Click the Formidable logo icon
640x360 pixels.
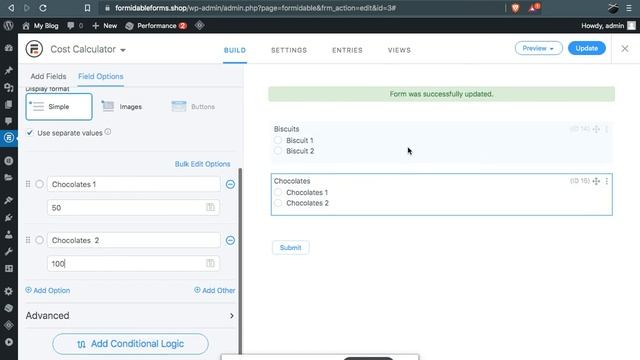pos(34,49)
